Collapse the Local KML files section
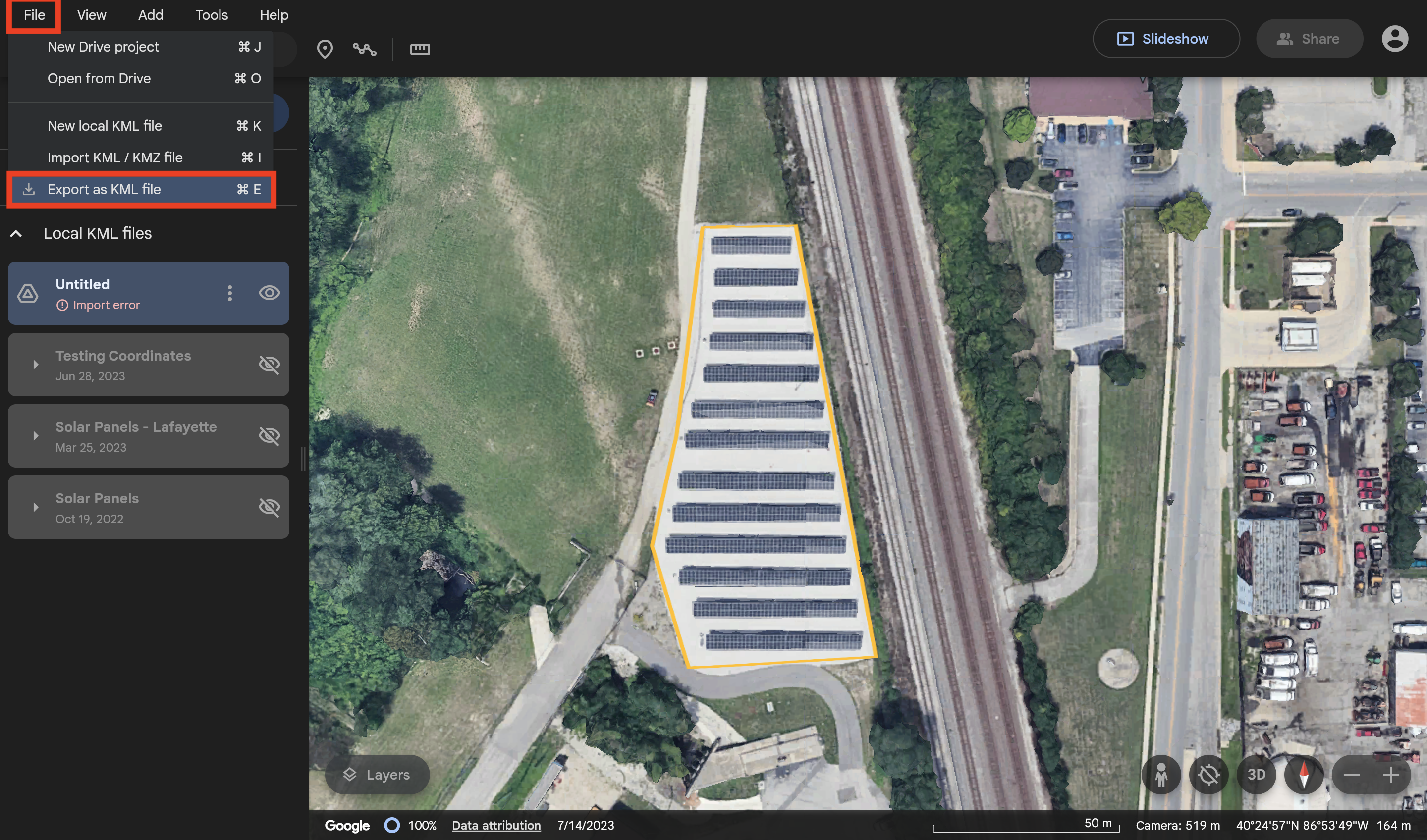 tap(16, 233)
